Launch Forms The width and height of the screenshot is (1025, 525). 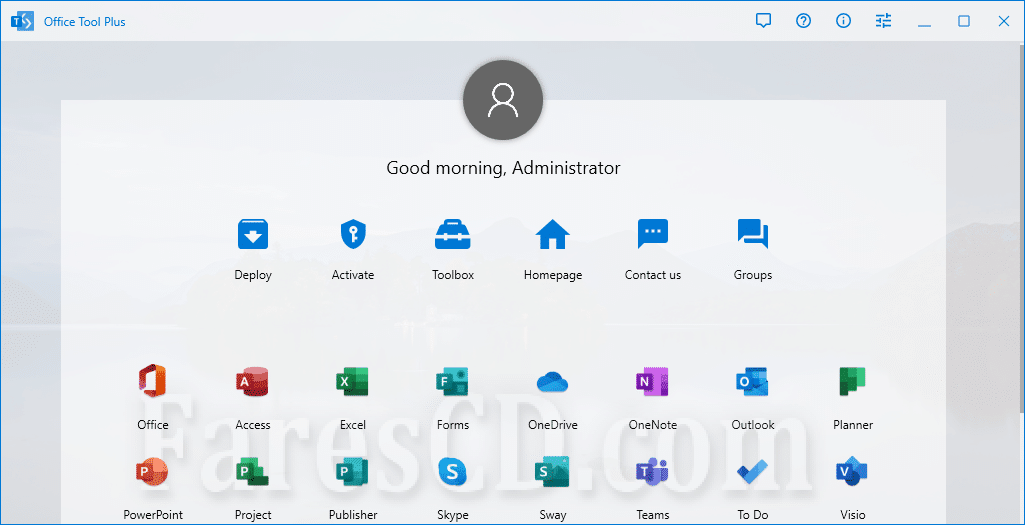point(453,381)
